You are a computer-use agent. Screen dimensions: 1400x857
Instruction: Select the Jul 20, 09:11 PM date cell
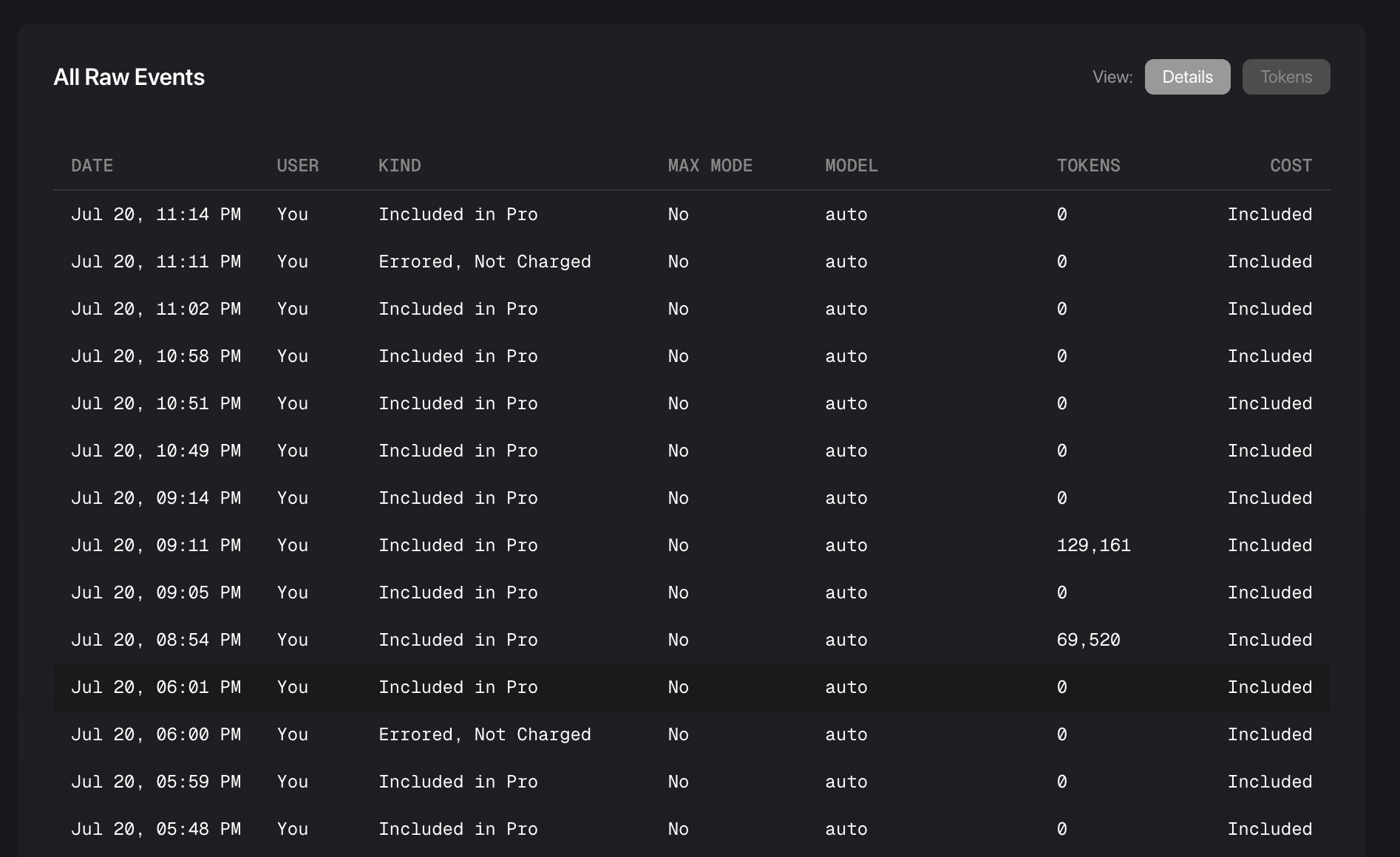[156, 545]
